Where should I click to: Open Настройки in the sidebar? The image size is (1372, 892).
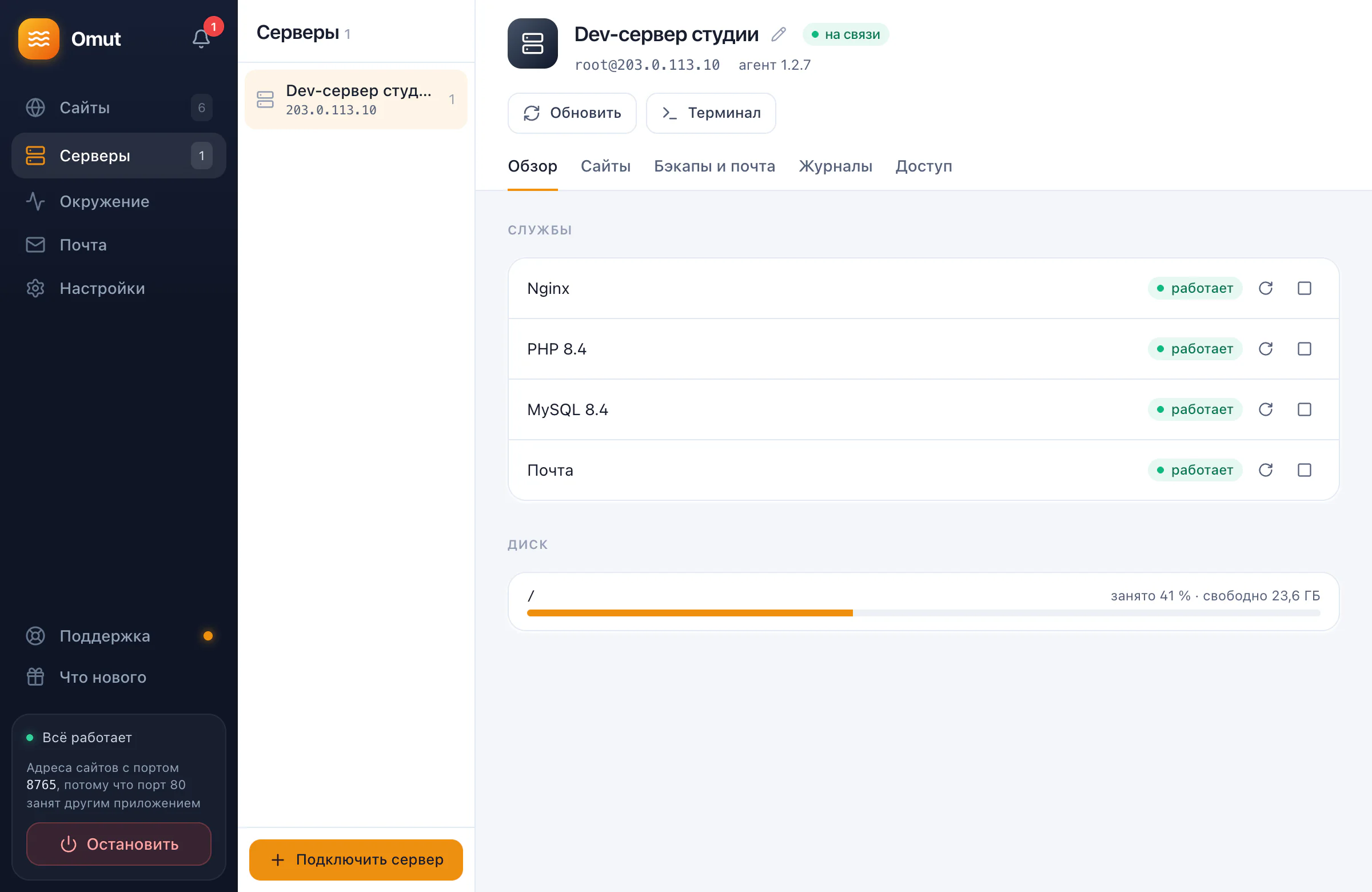(x=119, y=288)
